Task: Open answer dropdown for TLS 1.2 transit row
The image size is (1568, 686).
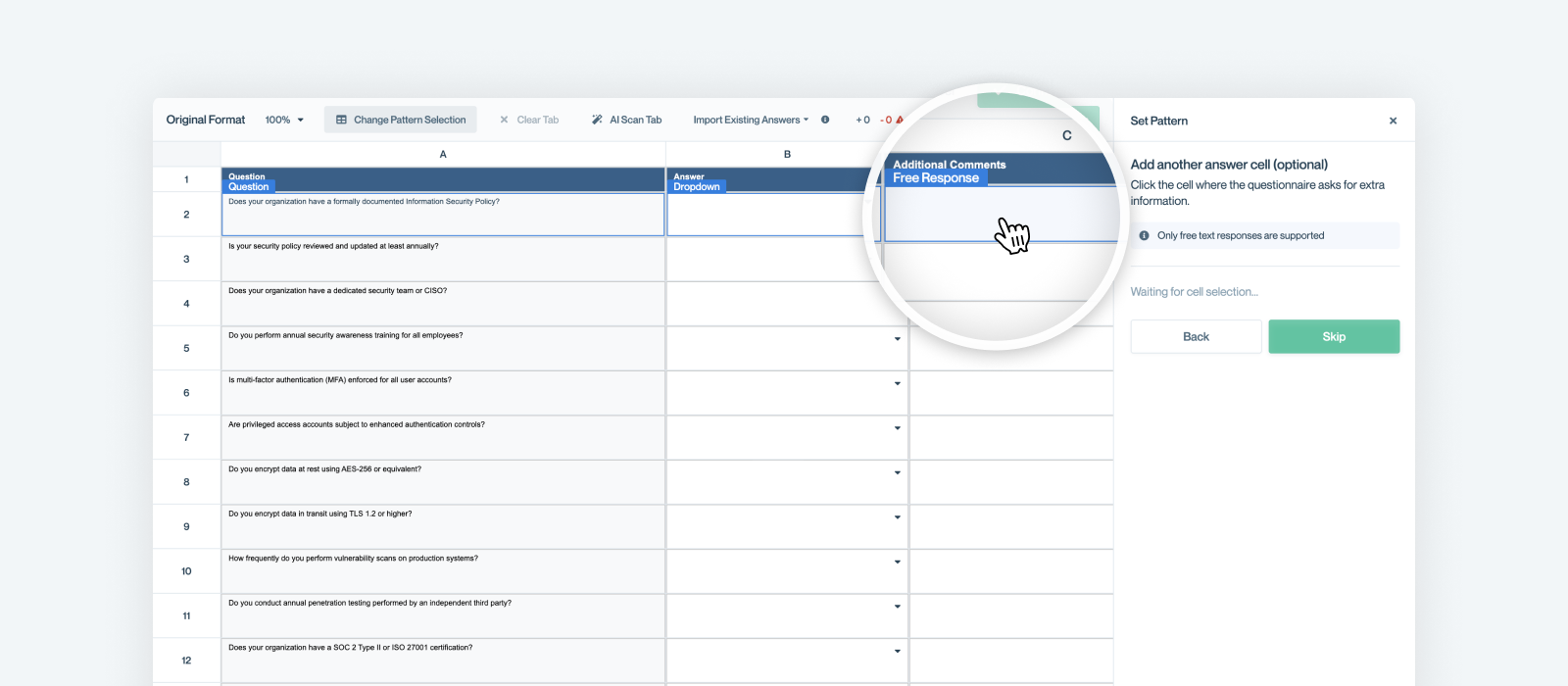Action: tap(897, 517)
